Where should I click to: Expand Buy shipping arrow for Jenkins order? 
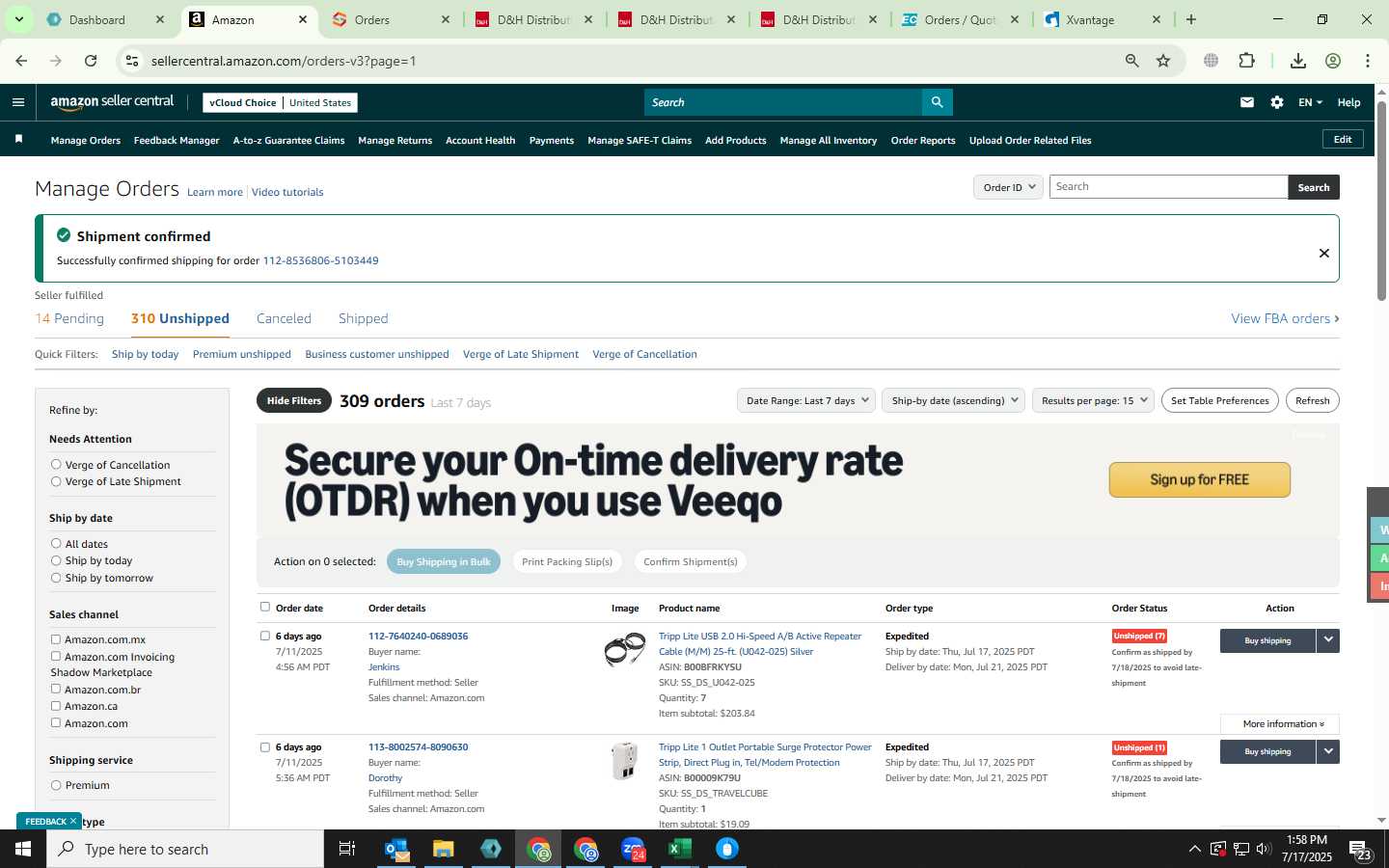[x=1328, y=640]
